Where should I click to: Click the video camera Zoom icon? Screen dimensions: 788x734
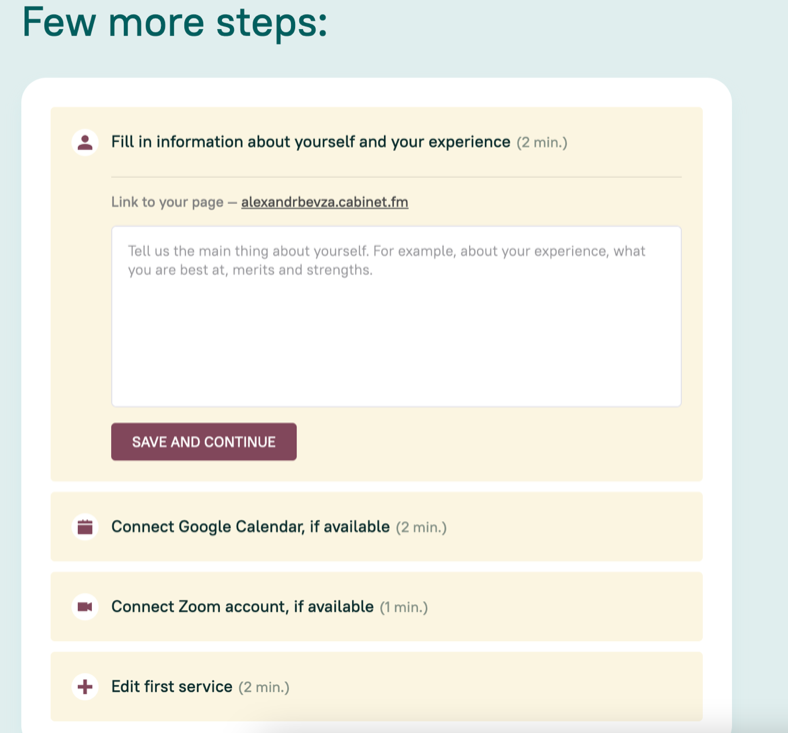[85, 607]
